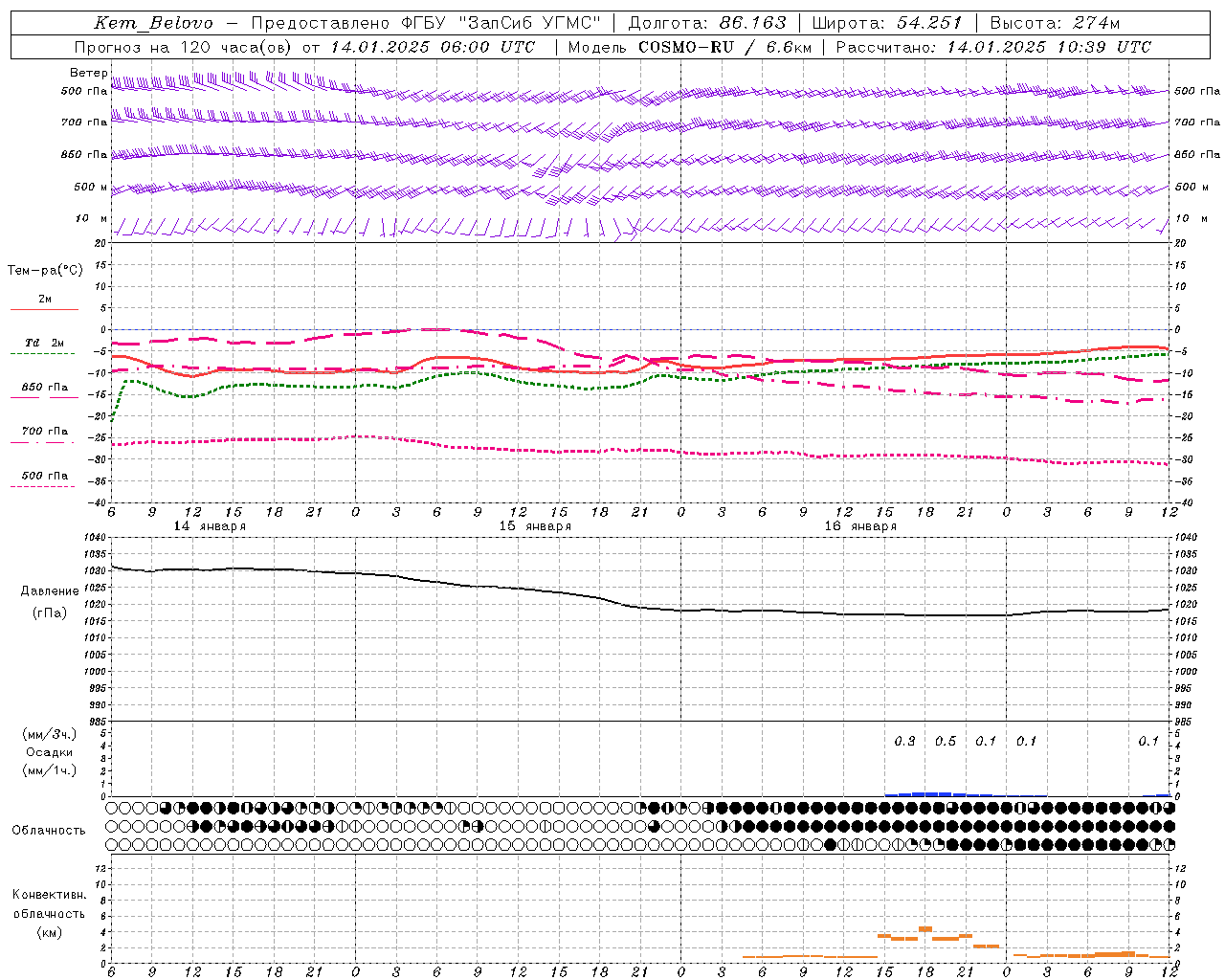Click the forecast start time 14.01.2025 06:00 UTC
Viewport: 1225px width, 980px height.
pyautogui.click(x=433, y=47)
